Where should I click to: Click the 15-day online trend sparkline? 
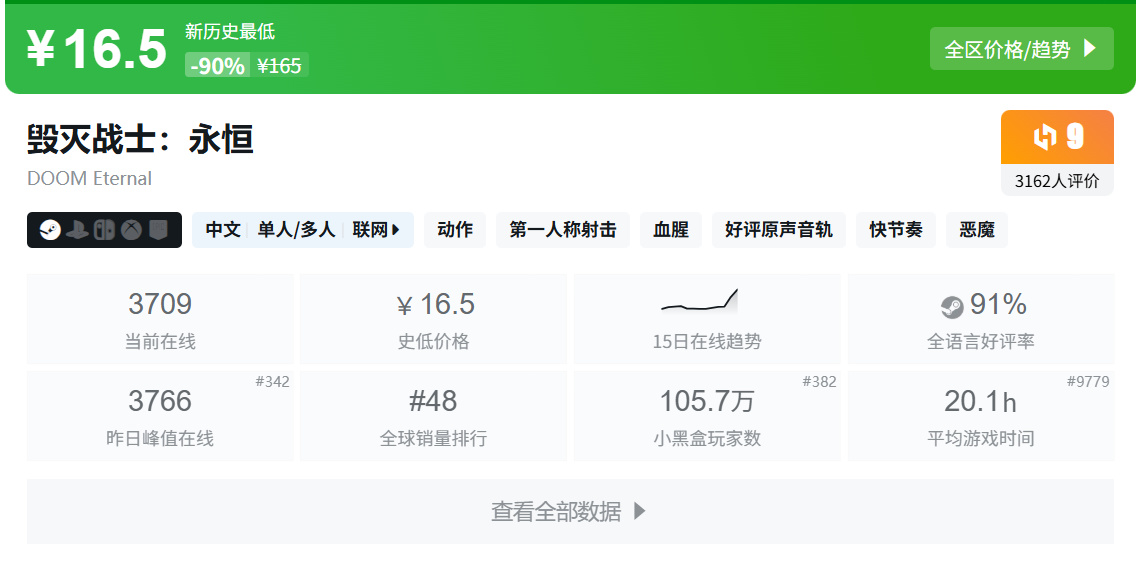[x=699, y=301]
